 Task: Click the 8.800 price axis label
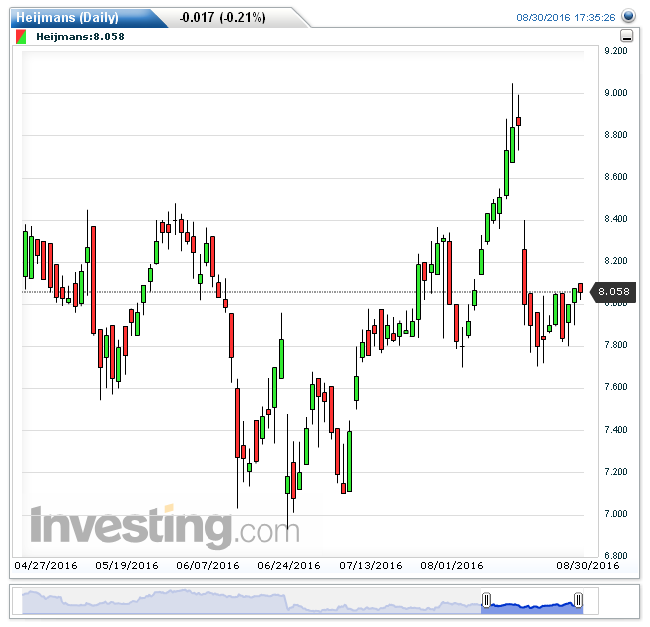click(x=616, y=135)
